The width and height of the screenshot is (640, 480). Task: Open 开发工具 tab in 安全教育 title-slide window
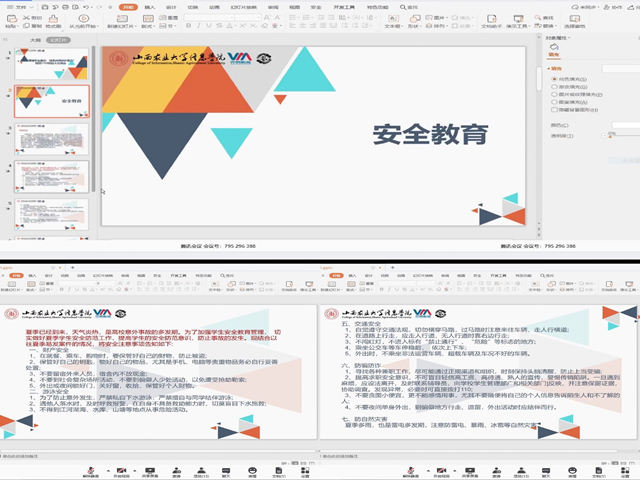[344, 7]
